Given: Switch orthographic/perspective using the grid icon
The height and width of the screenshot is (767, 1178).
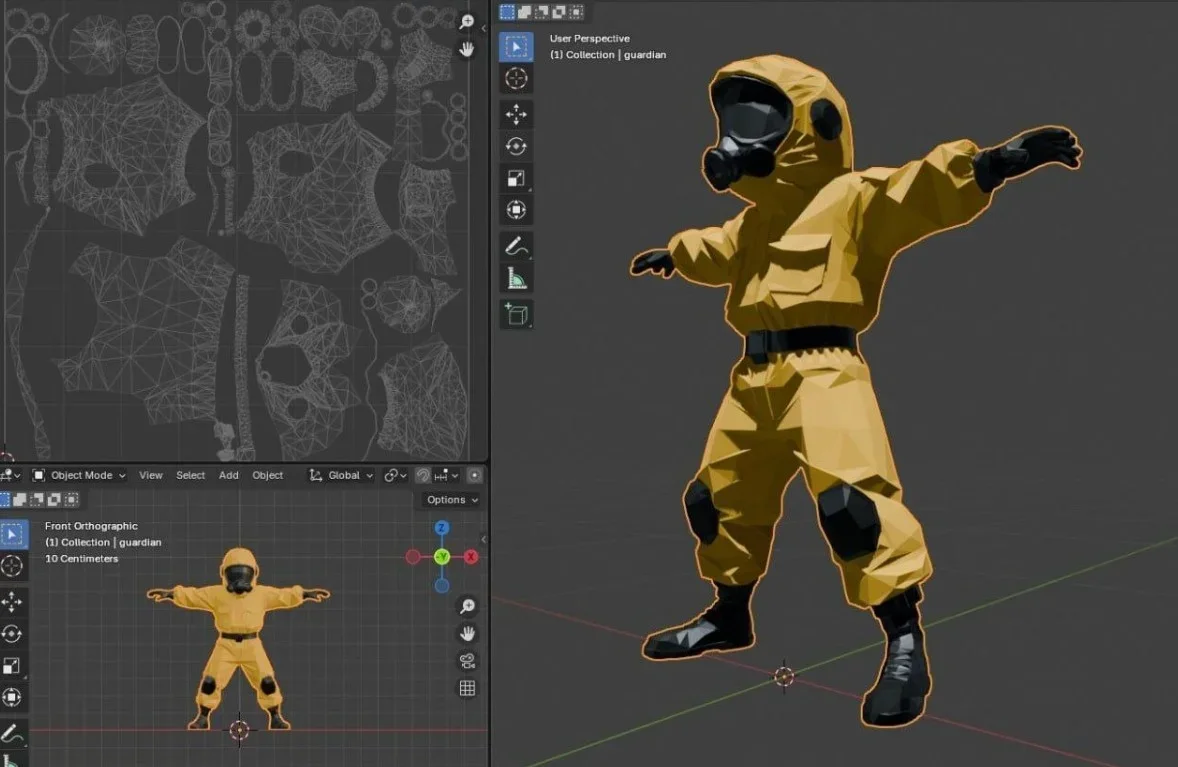Looking at the screenshot, I should [467, 688].
